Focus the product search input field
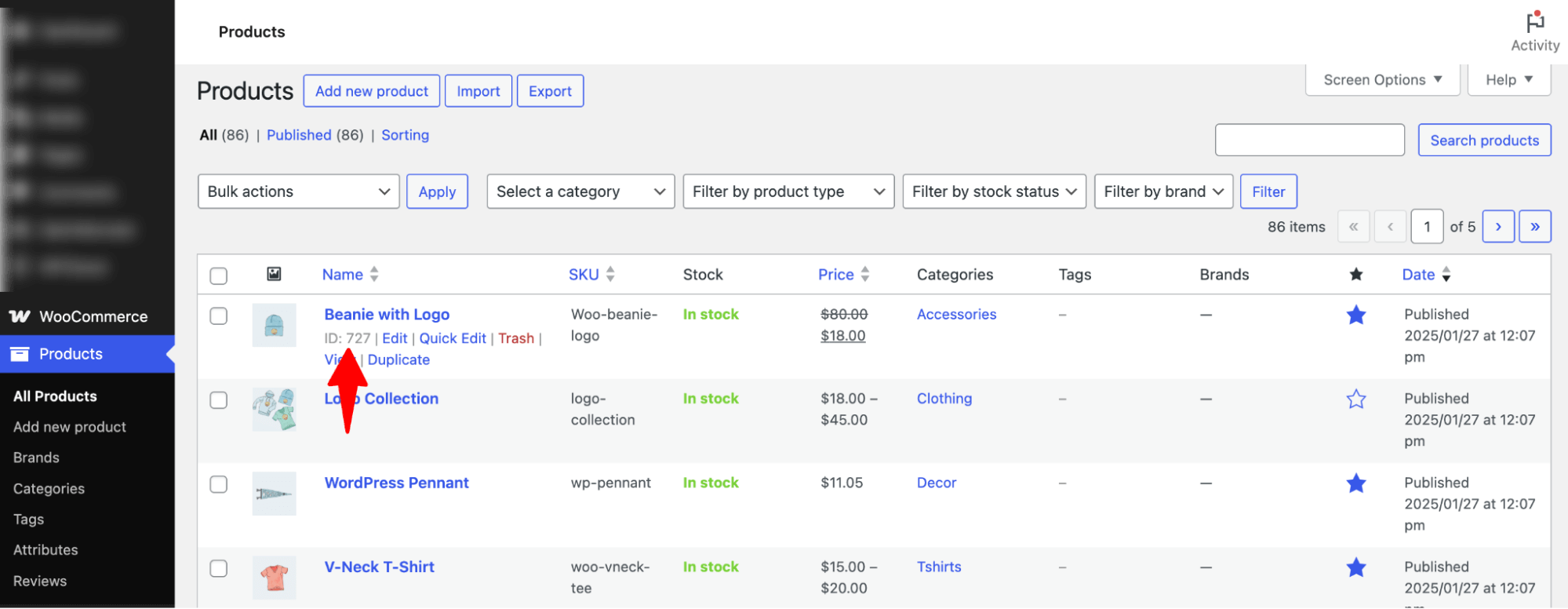This screenshot has width=1568, height=609. pos(1309,140)
